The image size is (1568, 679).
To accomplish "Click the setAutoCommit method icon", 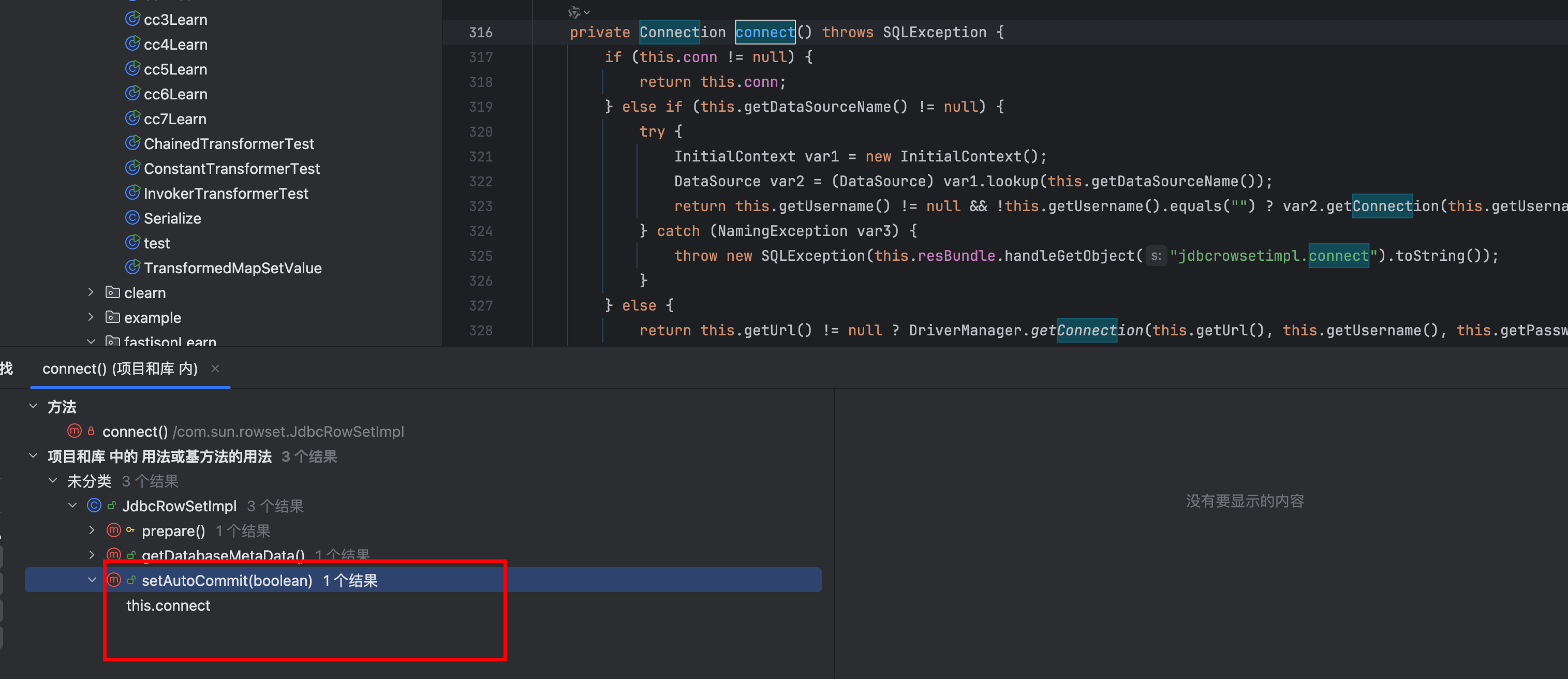I will tap(113, 580).
